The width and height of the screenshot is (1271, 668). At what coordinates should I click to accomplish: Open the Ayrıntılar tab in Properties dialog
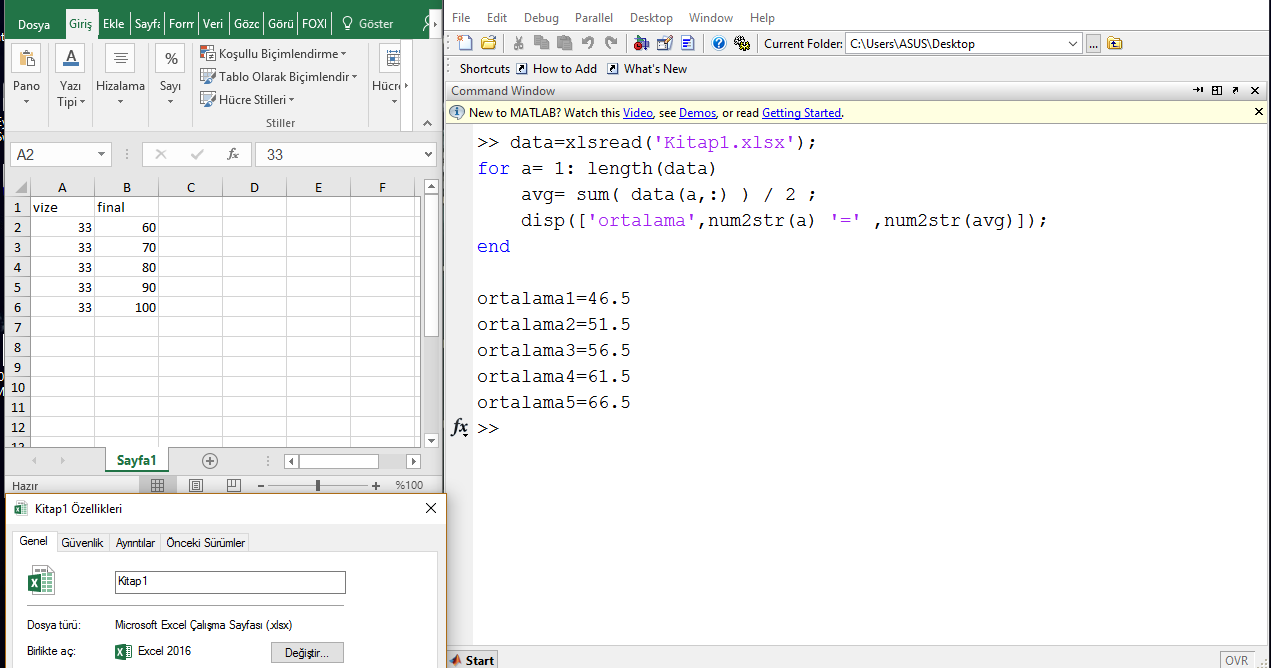click(135, 543)
